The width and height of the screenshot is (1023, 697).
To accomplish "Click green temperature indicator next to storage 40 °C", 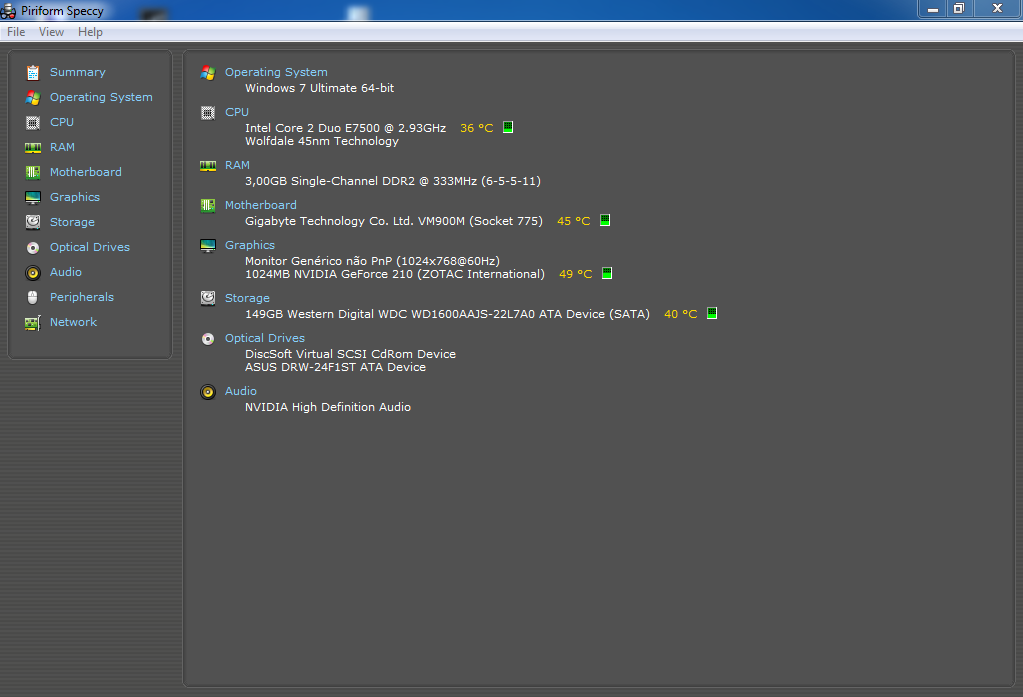I will click(712, 313).
